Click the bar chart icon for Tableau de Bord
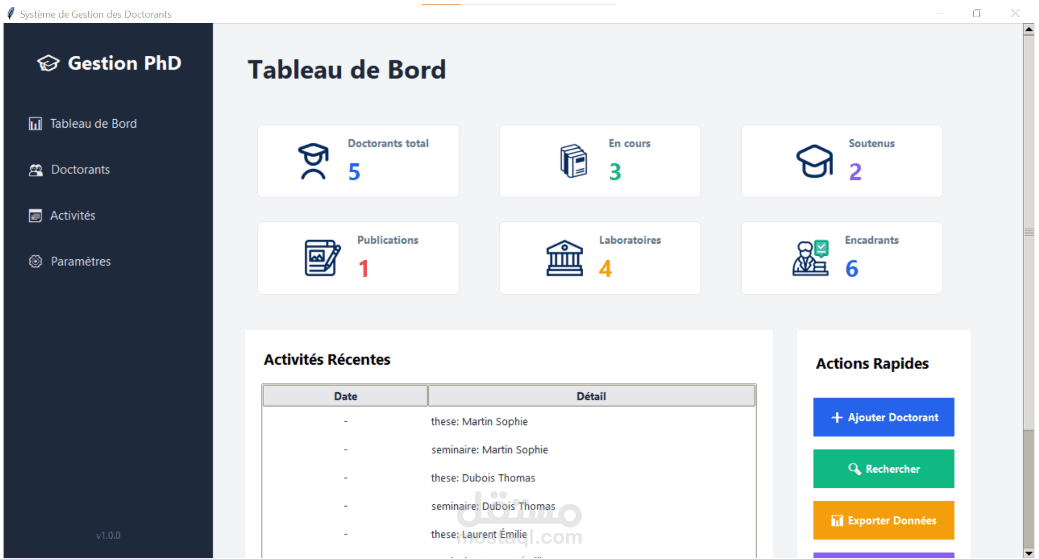1039x559 pixels. 35,124
